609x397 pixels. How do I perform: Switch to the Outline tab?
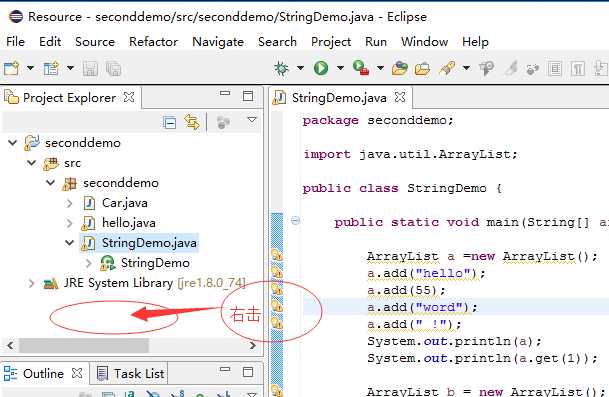[x=43, y=374]
